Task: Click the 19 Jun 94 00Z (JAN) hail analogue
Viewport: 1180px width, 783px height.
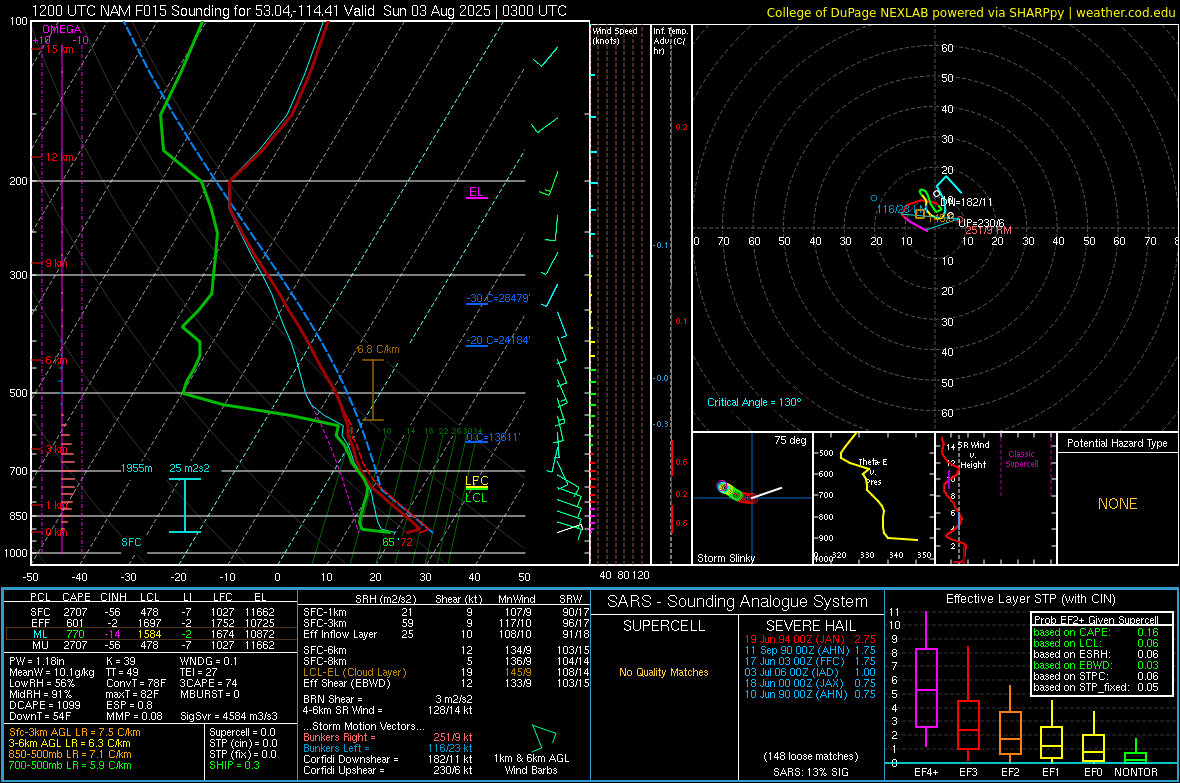Action: 810,639
